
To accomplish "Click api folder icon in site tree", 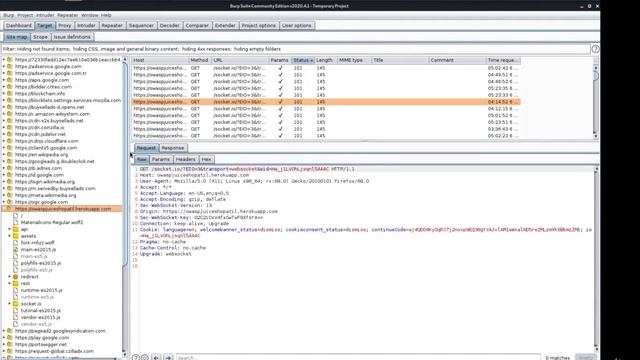I will click(16, 229).
